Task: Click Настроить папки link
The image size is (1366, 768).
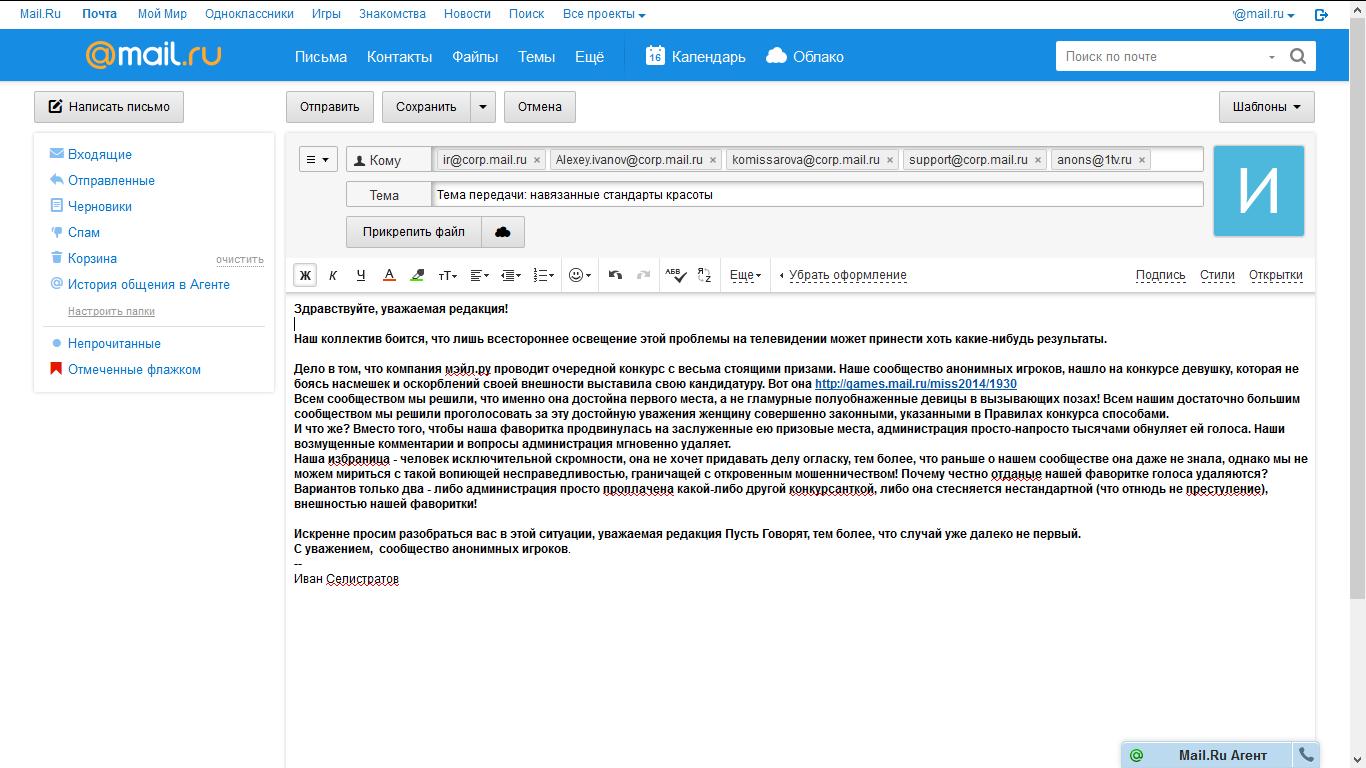Action: coord(111,311)
